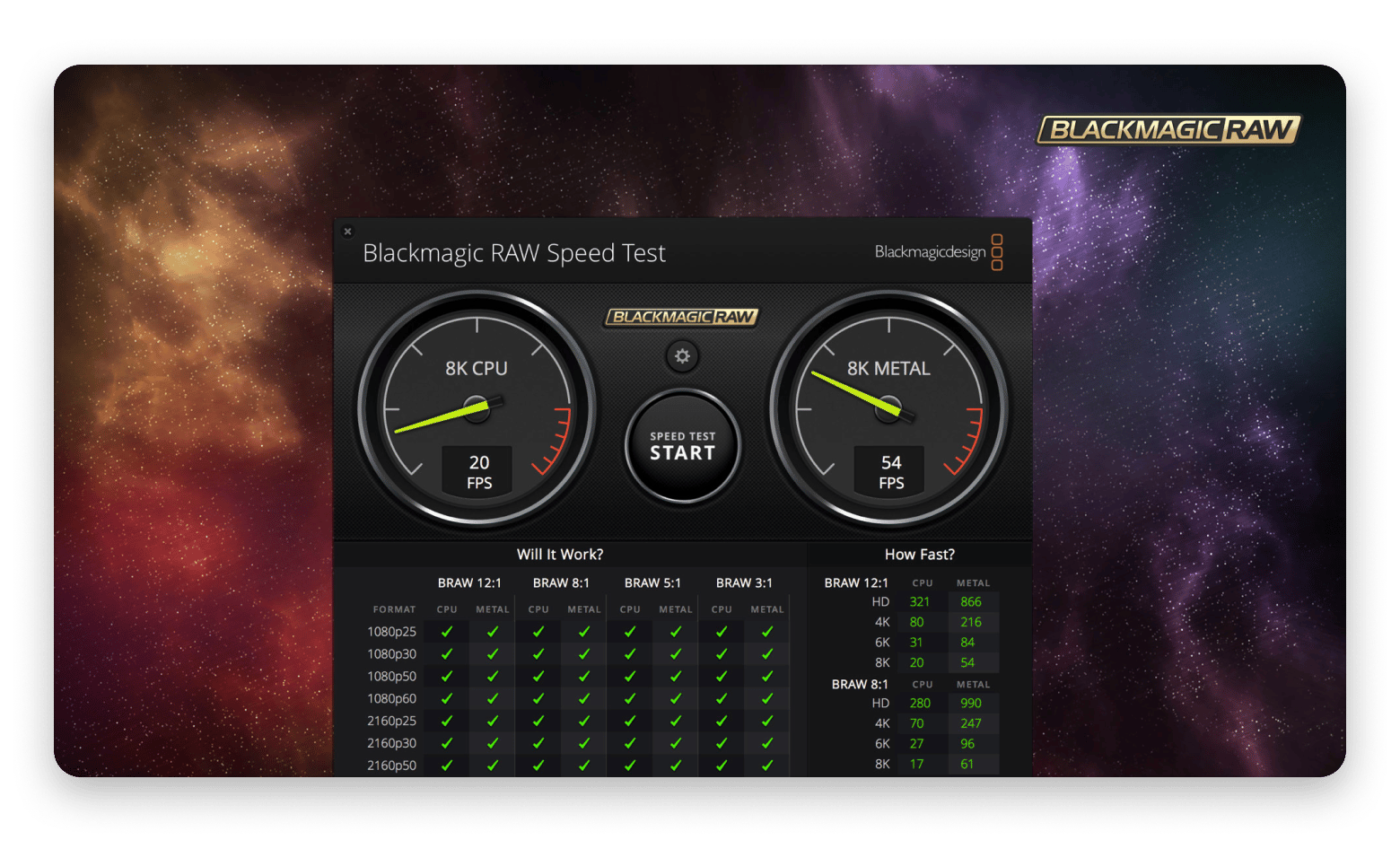
Task: Select BRAW 8:1 8K CPU value 17
Action: [x=916, y=765]
